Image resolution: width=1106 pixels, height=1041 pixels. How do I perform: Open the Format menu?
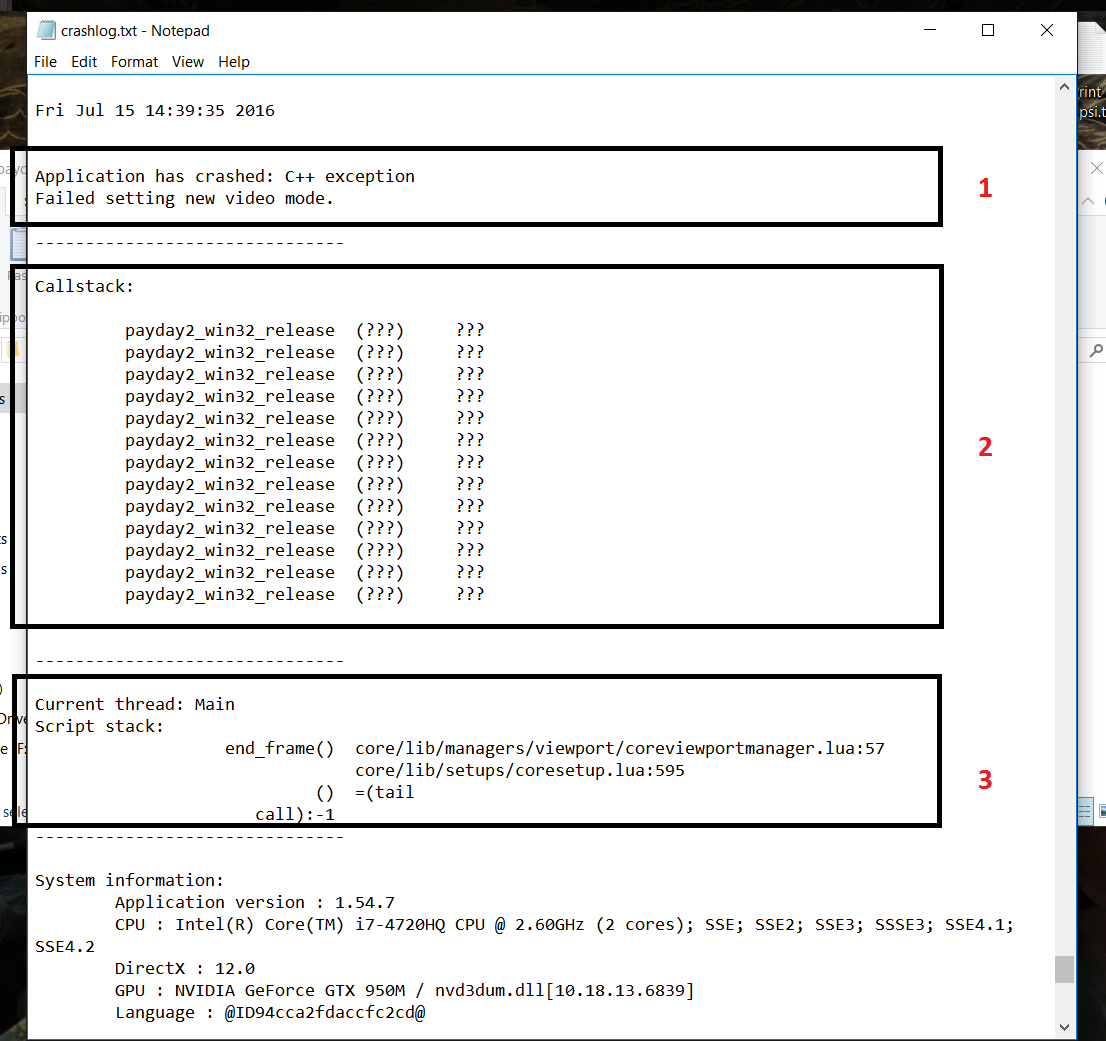pyautogui.click(x=134, y=62)
